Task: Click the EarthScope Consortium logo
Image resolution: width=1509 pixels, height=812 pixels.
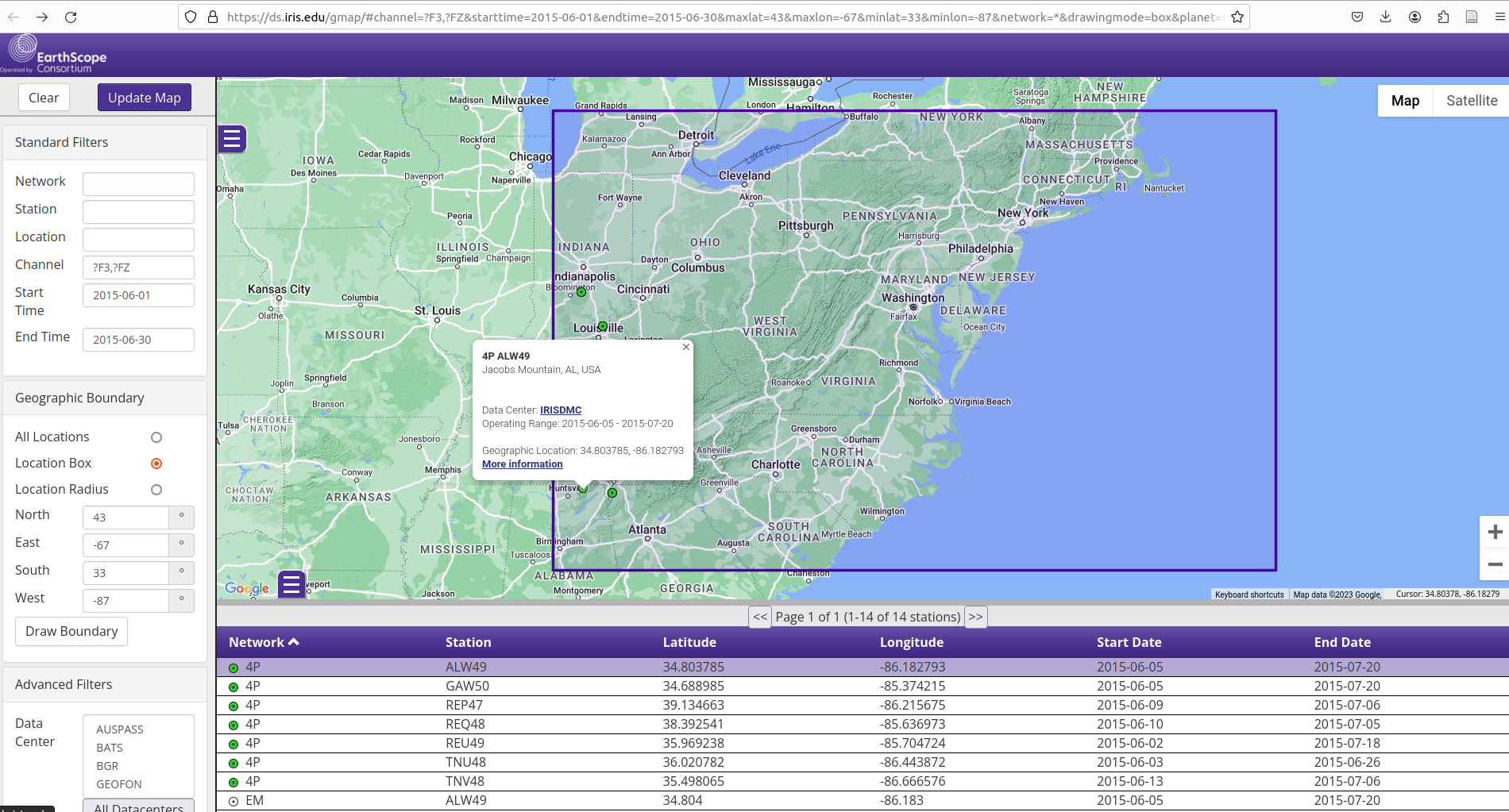Action: click(55, 54)
